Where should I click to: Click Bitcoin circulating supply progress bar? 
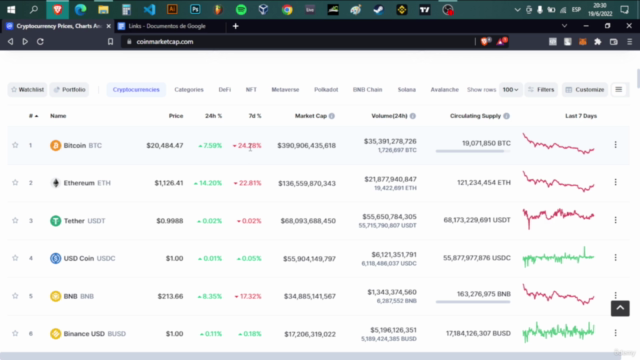[x=473, y=151]
